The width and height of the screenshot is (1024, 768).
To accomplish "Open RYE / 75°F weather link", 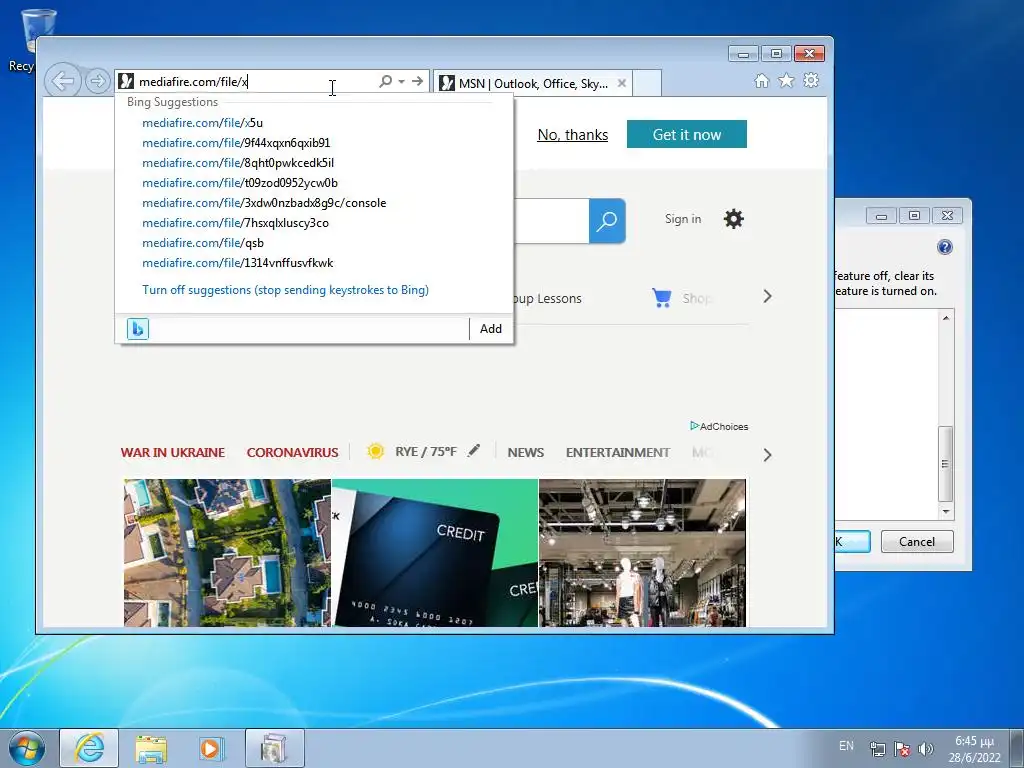I will [426, 452].
